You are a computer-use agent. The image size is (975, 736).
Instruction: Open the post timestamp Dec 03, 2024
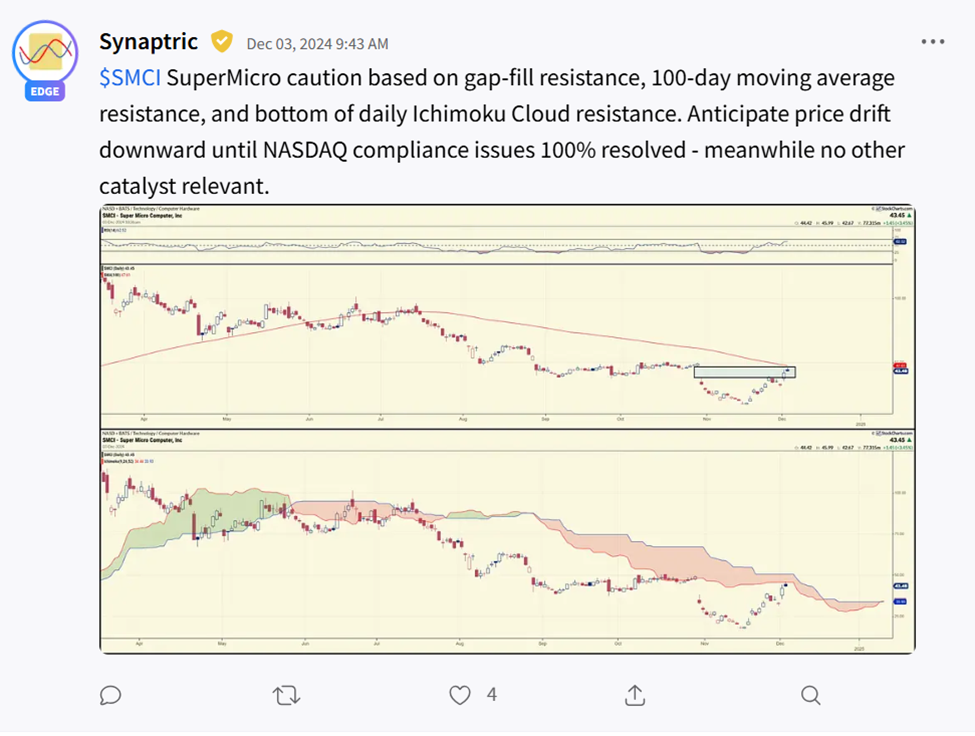[x=317, y=44]
